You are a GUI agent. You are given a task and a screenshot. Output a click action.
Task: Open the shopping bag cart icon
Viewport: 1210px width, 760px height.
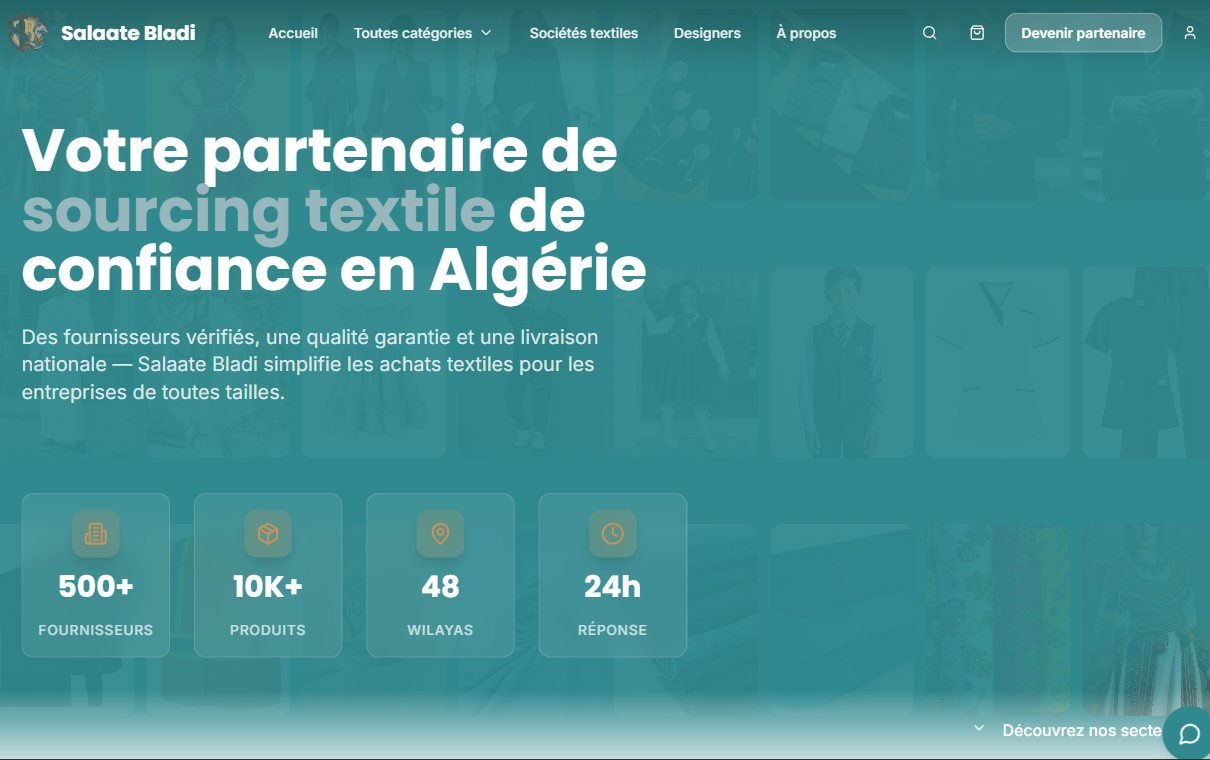pos(977,33)
